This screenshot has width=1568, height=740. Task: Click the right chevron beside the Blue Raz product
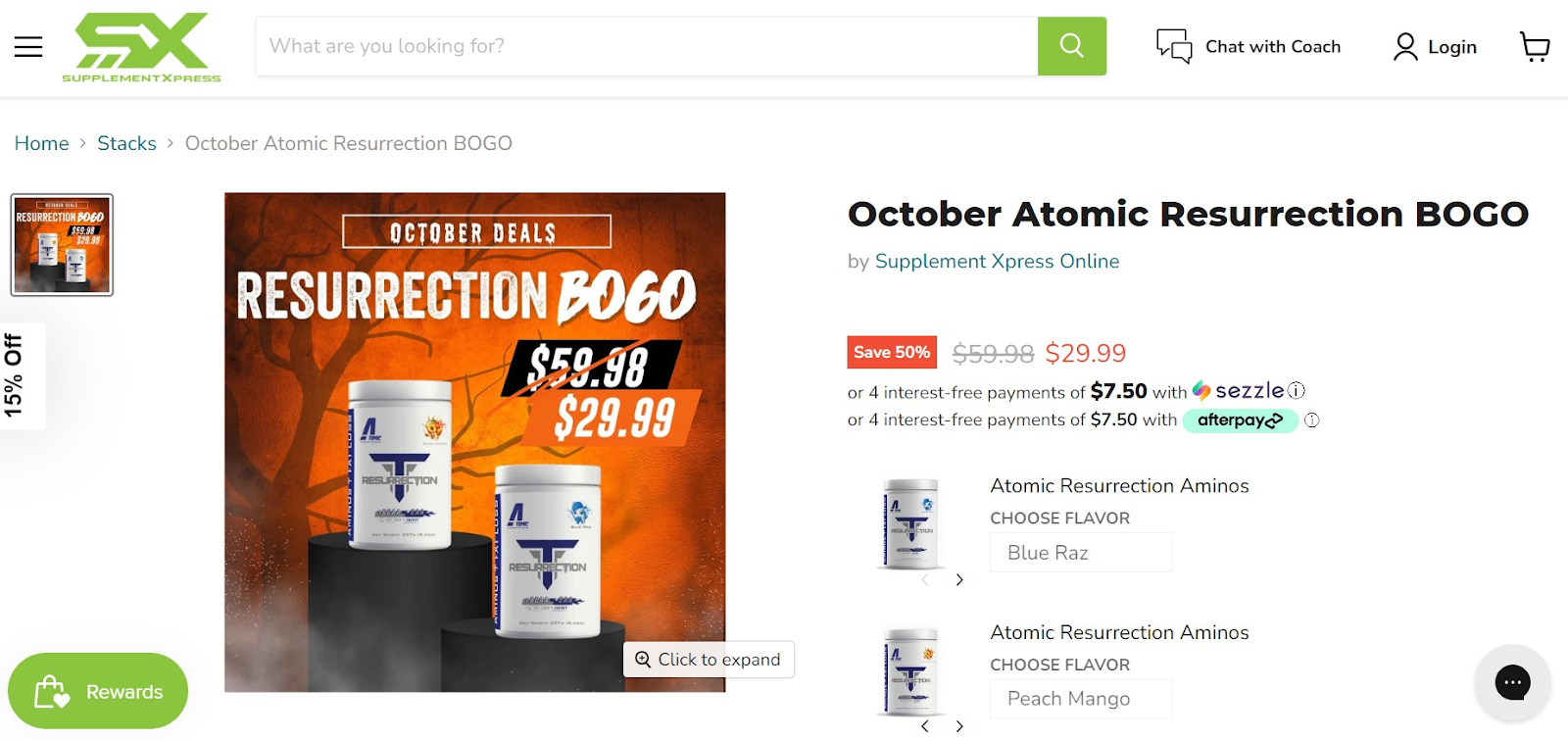tap(958, 579)
